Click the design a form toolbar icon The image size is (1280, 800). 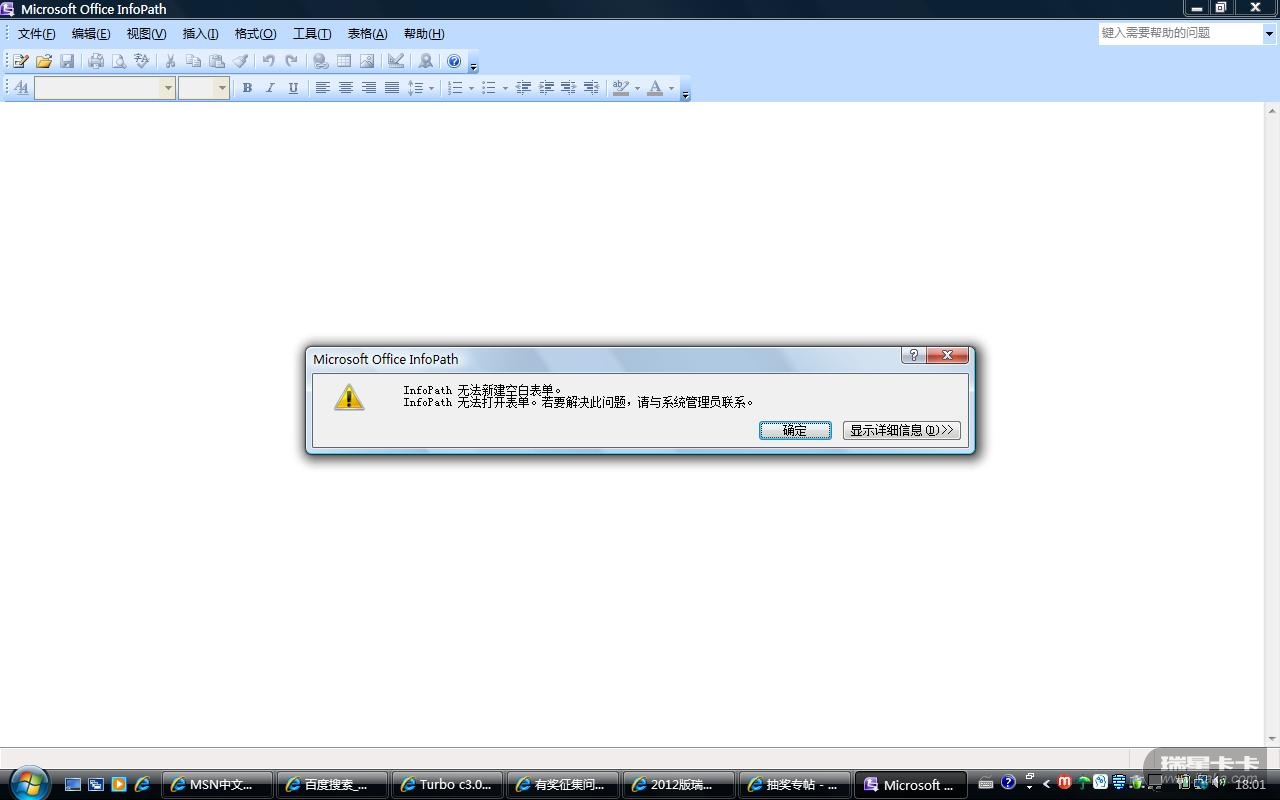pos(20,61)
